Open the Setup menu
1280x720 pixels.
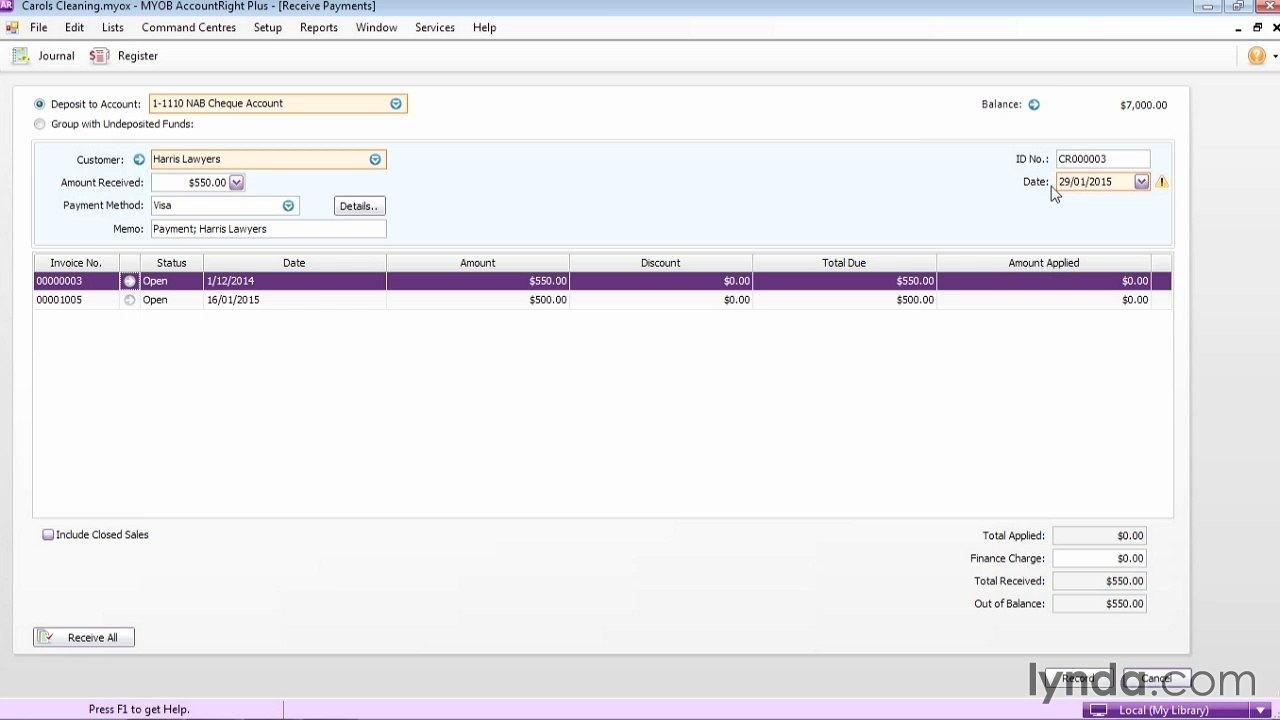click(x=267, y=28)
